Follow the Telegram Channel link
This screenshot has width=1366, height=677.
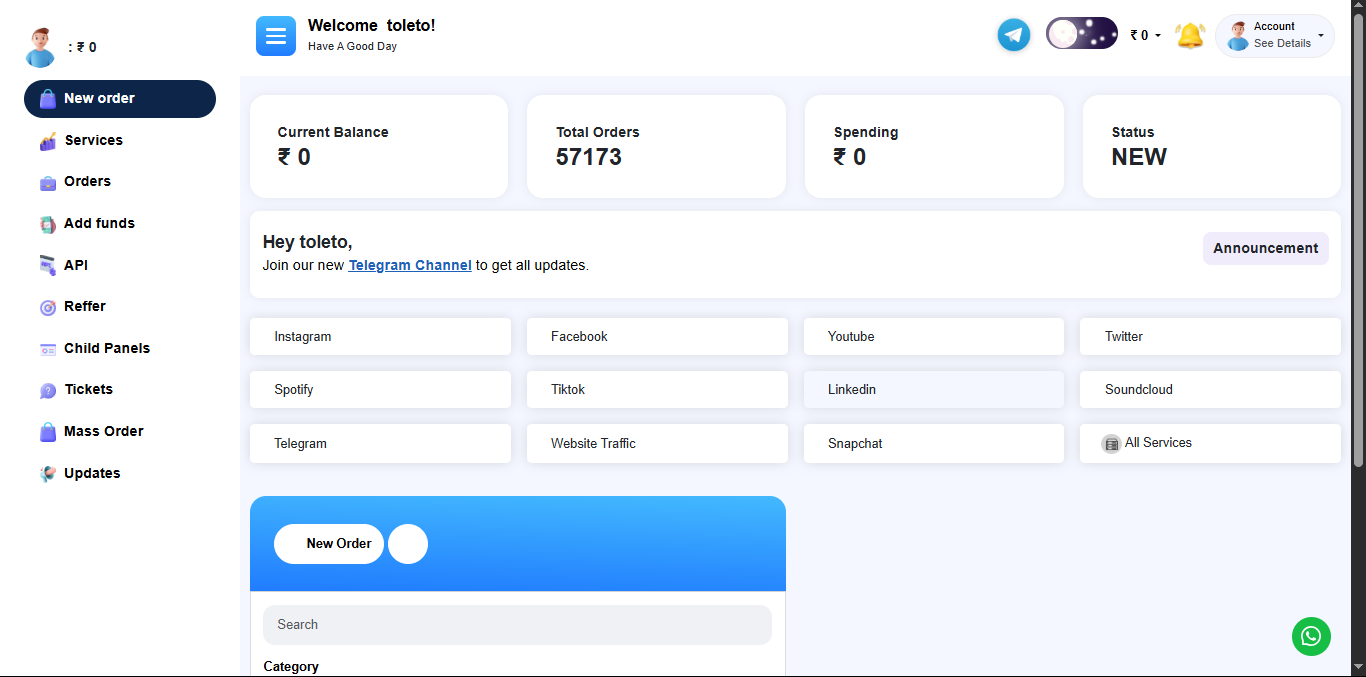click(x=410, y=265)
